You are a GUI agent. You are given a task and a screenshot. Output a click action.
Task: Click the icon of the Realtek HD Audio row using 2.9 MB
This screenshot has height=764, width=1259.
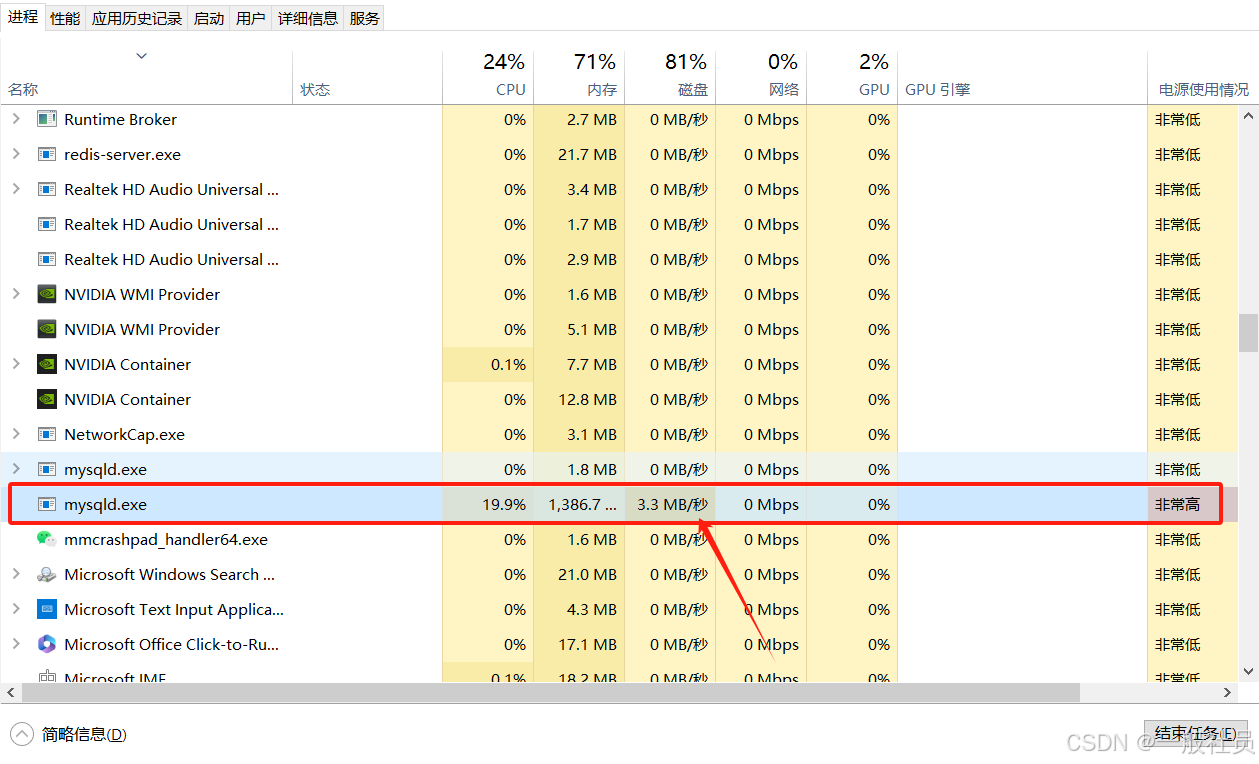click(x=47, y=259)
